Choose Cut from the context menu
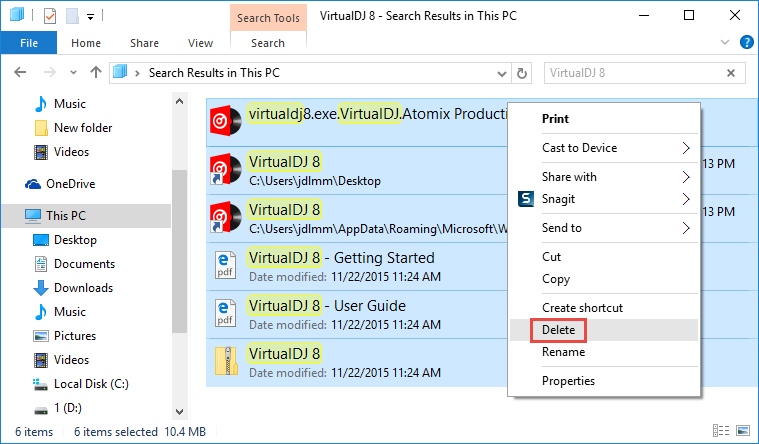Image resolution: width=759 pixels, height=444 pixels. coord(604,257)
